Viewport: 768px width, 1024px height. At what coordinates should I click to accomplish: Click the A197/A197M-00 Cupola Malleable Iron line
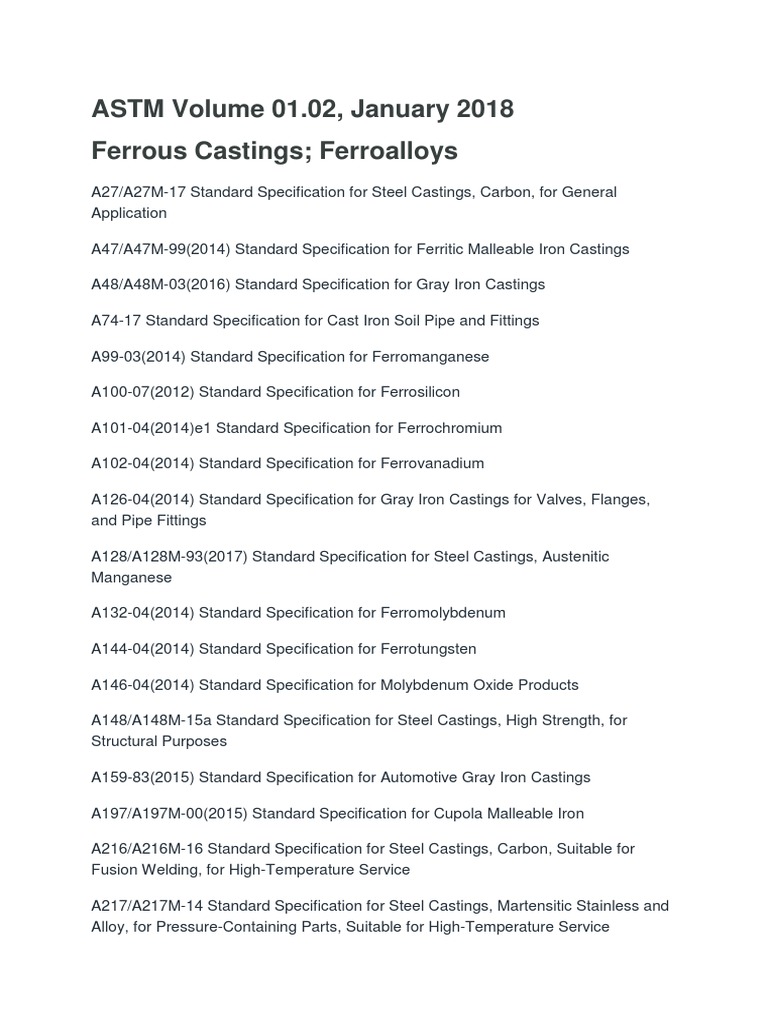338,814
